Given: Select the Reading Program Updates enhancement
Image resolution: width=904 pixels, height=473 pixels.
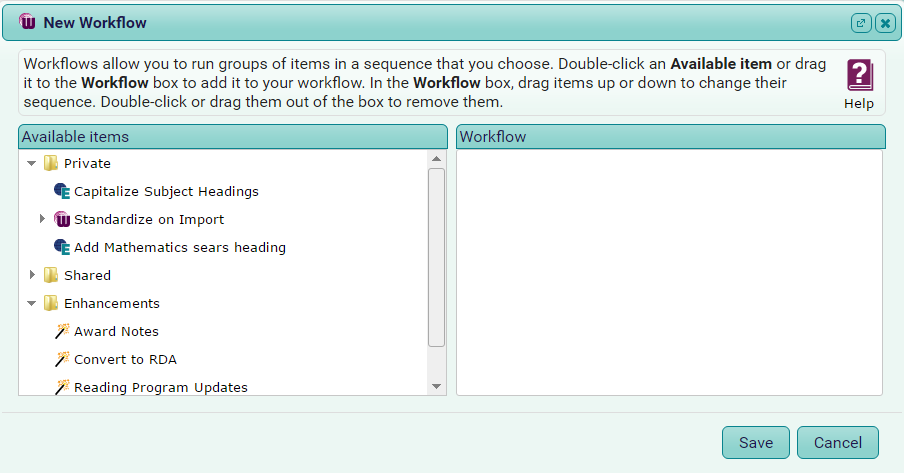Looking at the screenshot, I should tap(161, 388).
